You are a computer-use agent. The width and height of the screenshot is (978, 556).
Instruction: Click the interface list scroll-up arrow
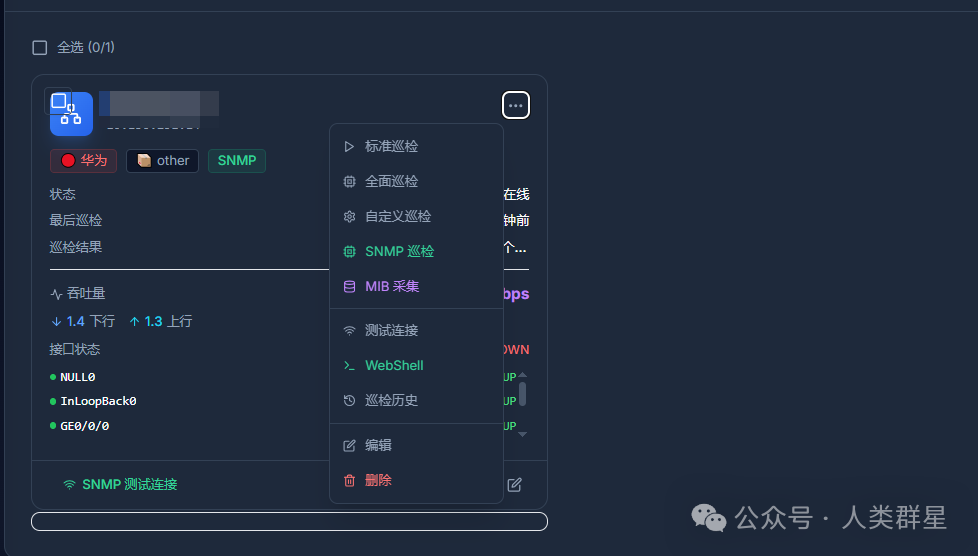pyautogui.click(x=523, y=374)
